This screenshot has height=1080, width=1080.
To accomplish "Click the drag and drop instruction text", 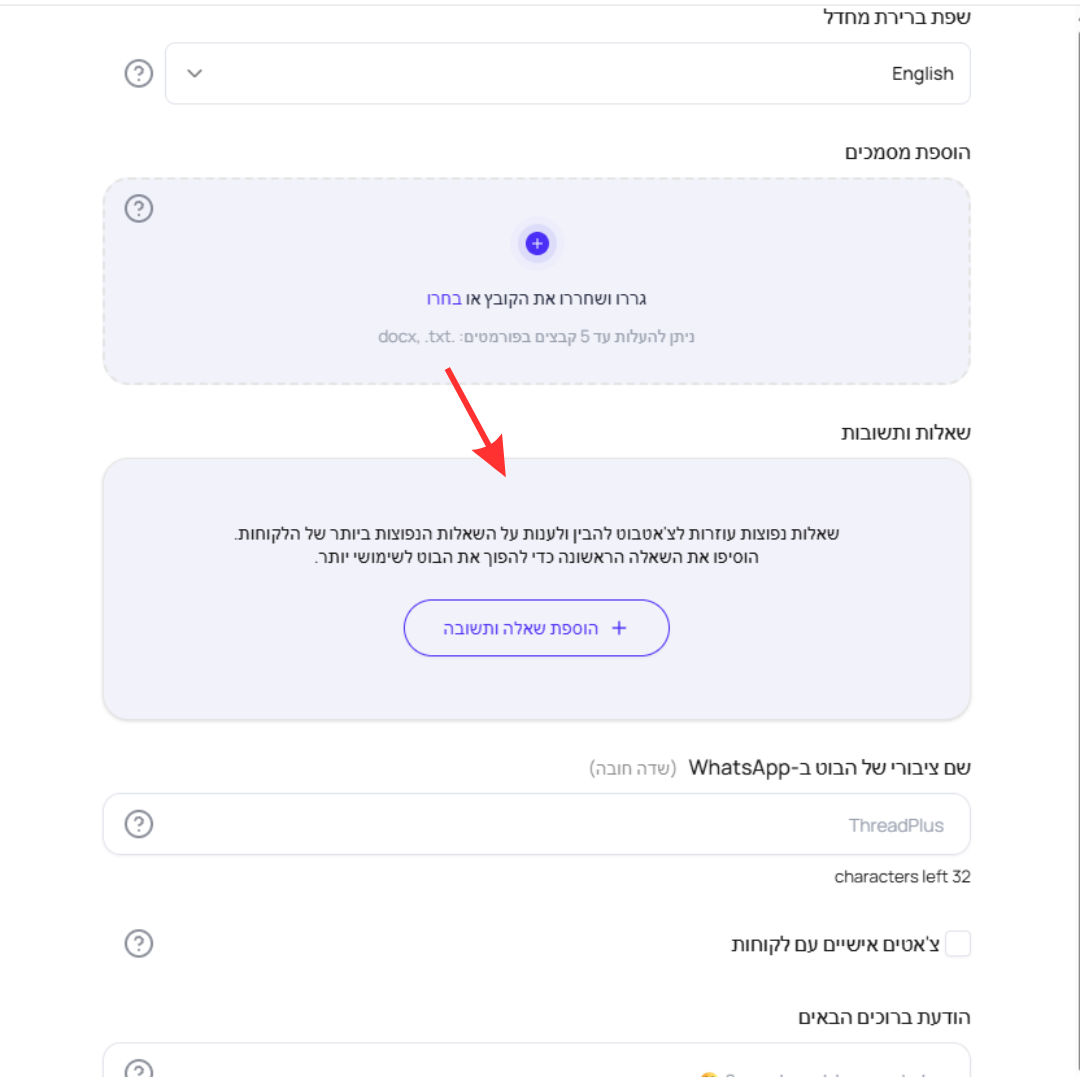I will click(537, 299).
